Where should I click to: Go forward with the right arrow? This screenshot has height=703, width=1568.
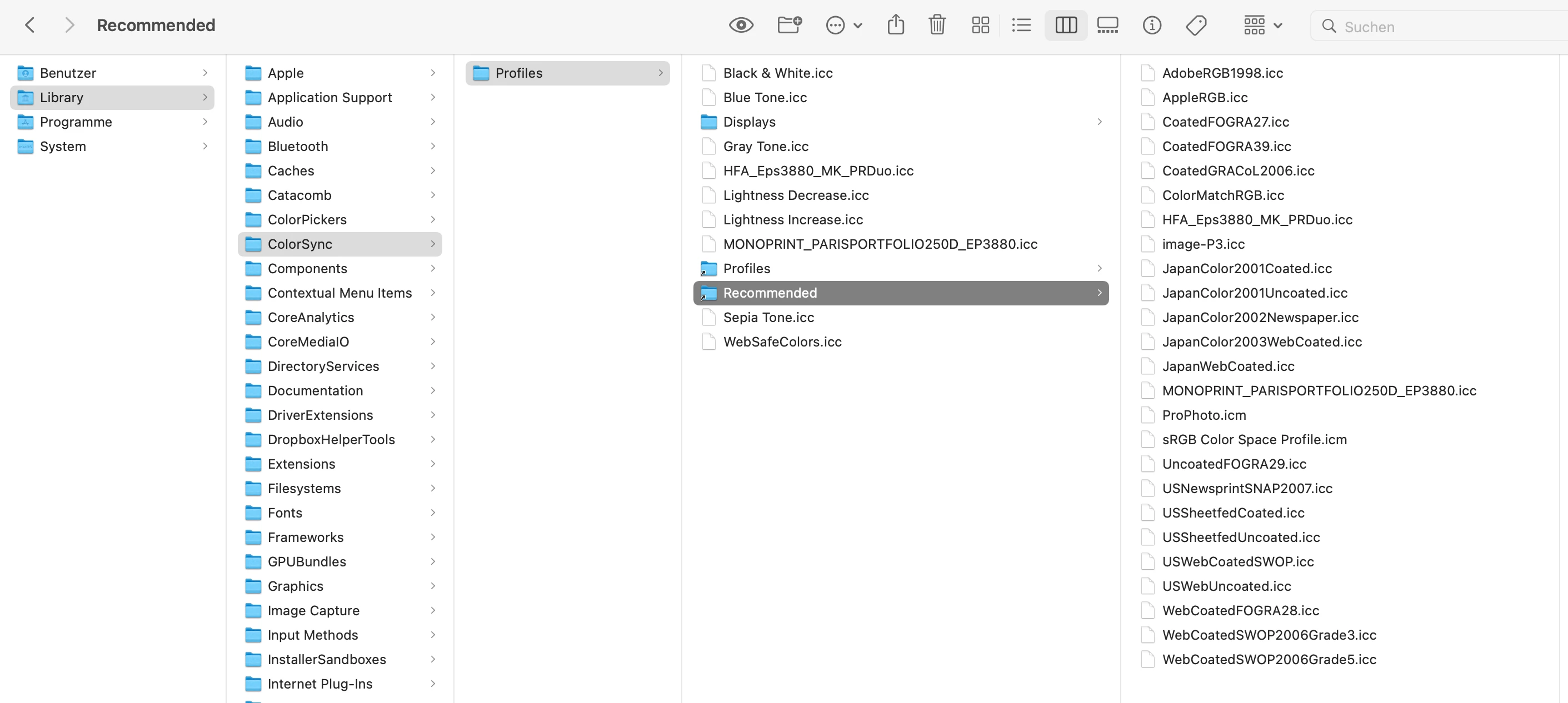[x=69, y=26]
